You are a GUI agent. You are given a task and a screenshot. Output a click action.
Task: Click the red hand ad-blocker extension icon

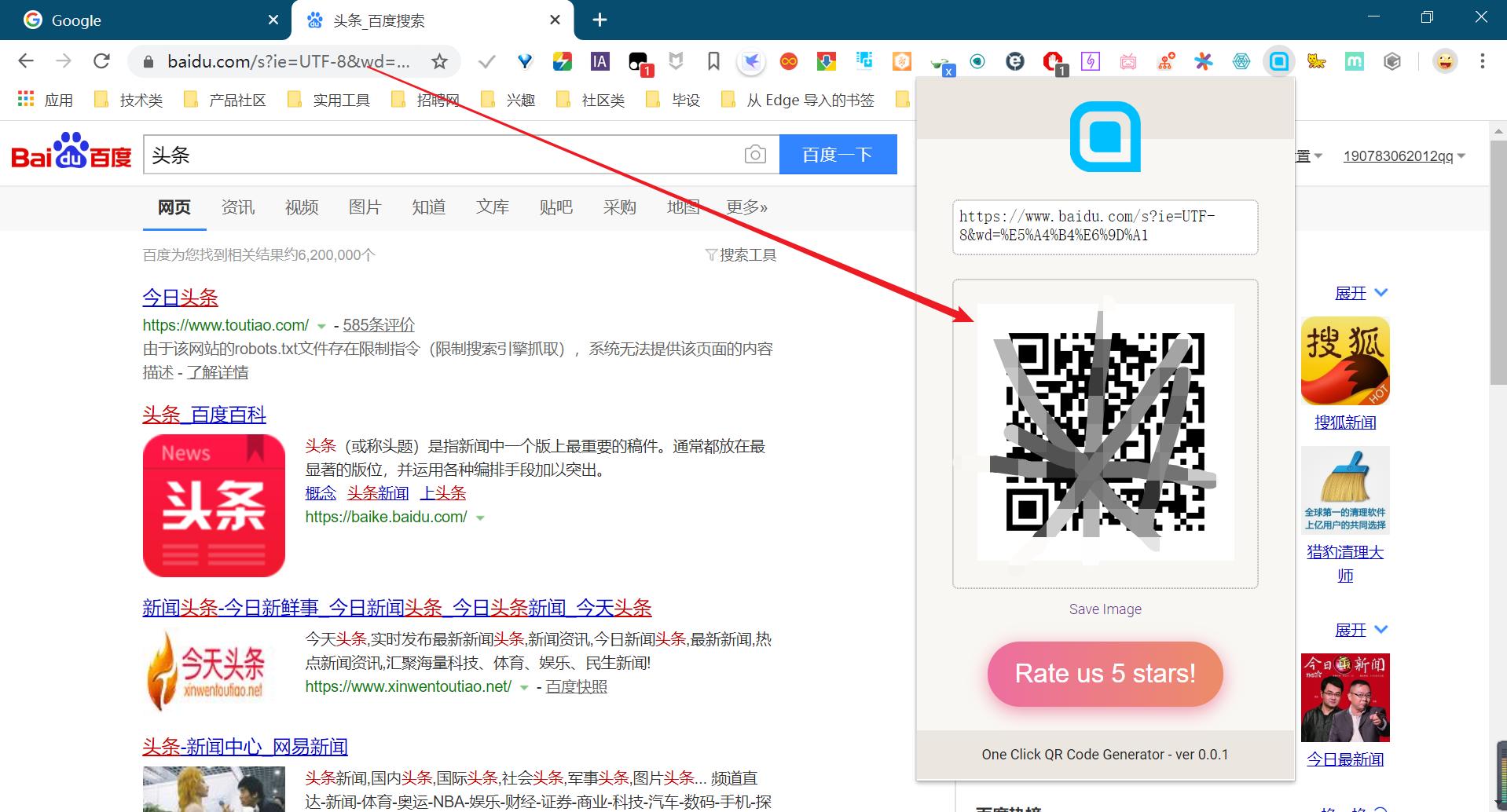tap(1054, 60)
